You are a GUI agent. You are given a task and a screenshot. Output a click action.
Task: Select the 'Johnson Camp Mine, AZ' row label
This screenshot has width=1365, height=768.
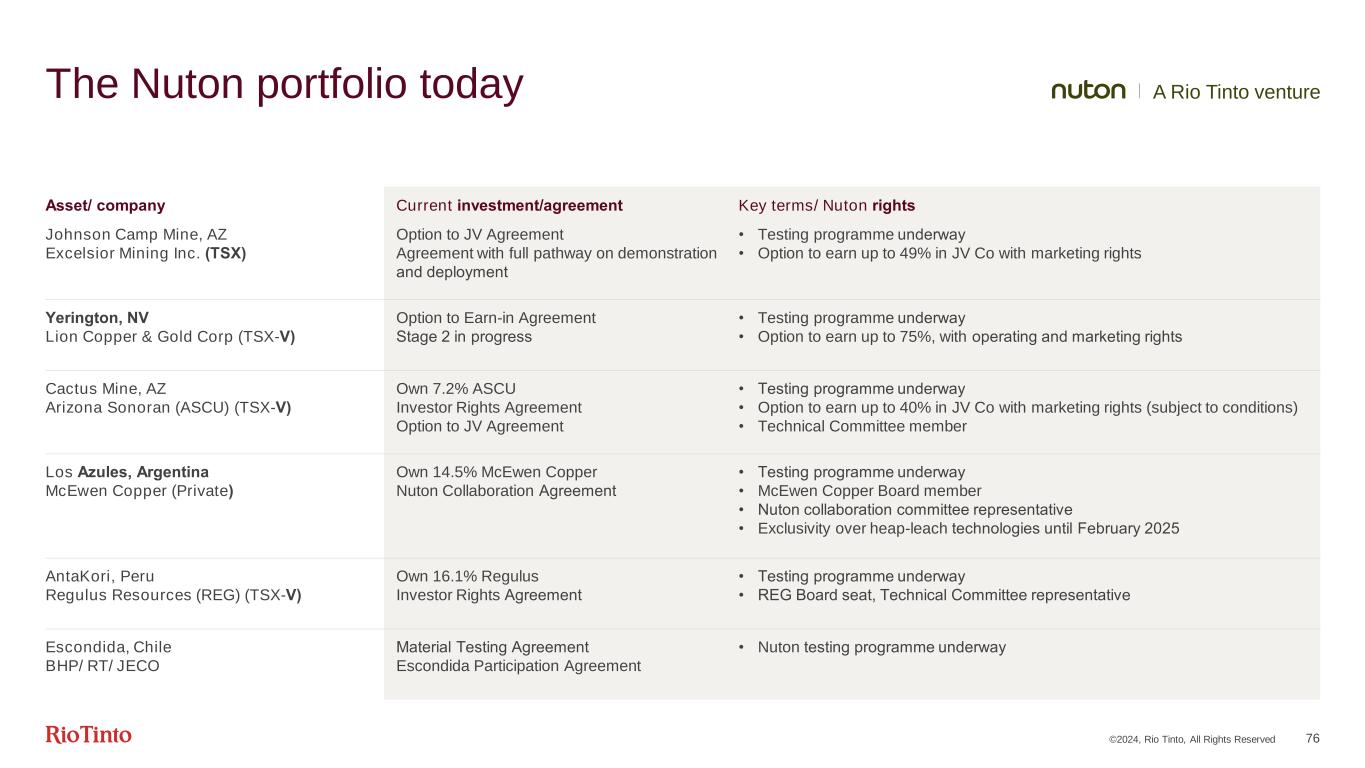tap(136, 234)
